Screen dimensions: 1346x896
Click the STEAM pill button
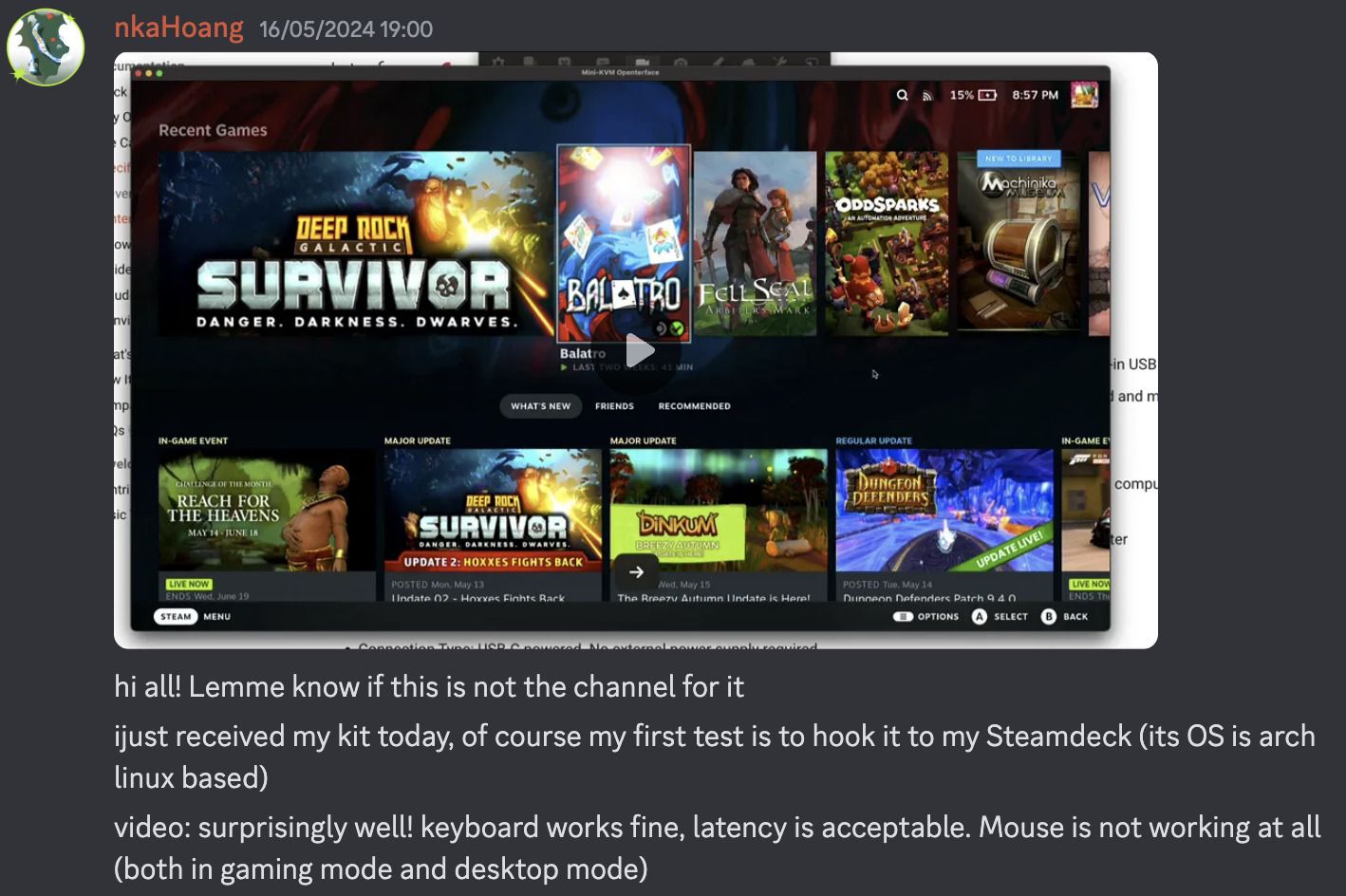[x=177, y=617]
